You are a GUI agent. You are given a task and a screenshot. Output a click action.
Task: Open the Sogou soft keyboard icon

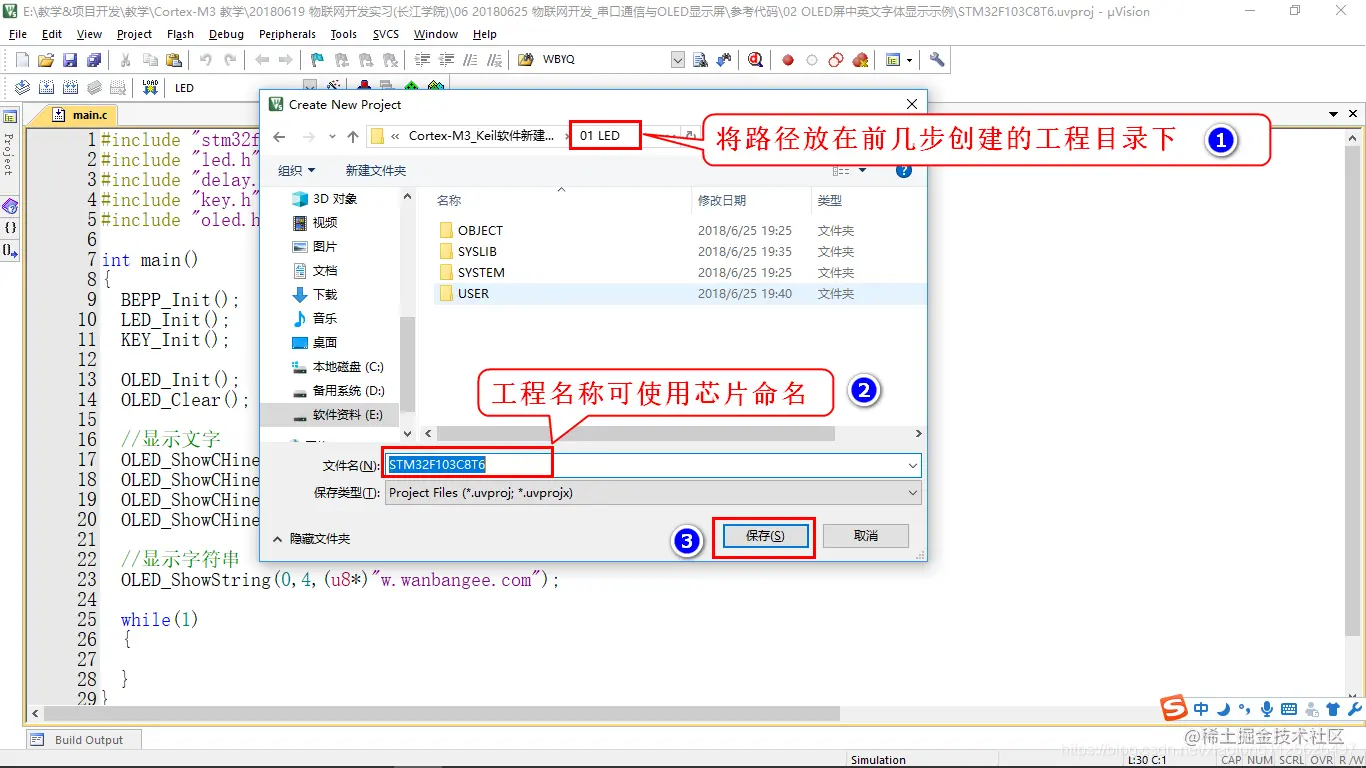pos(1289,709)
